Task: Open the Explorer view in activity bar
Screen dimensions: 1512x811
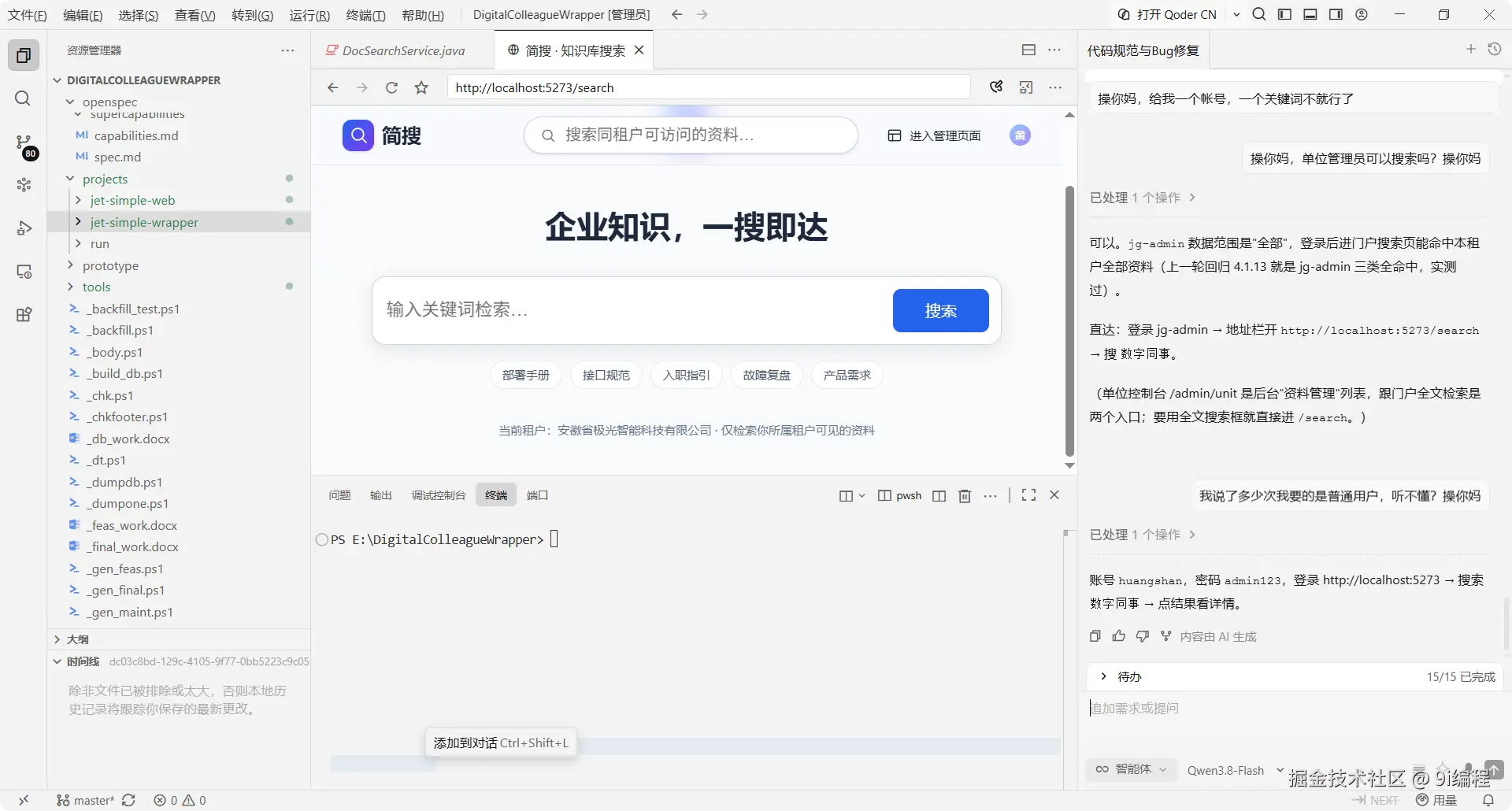Action: (24, 56)
